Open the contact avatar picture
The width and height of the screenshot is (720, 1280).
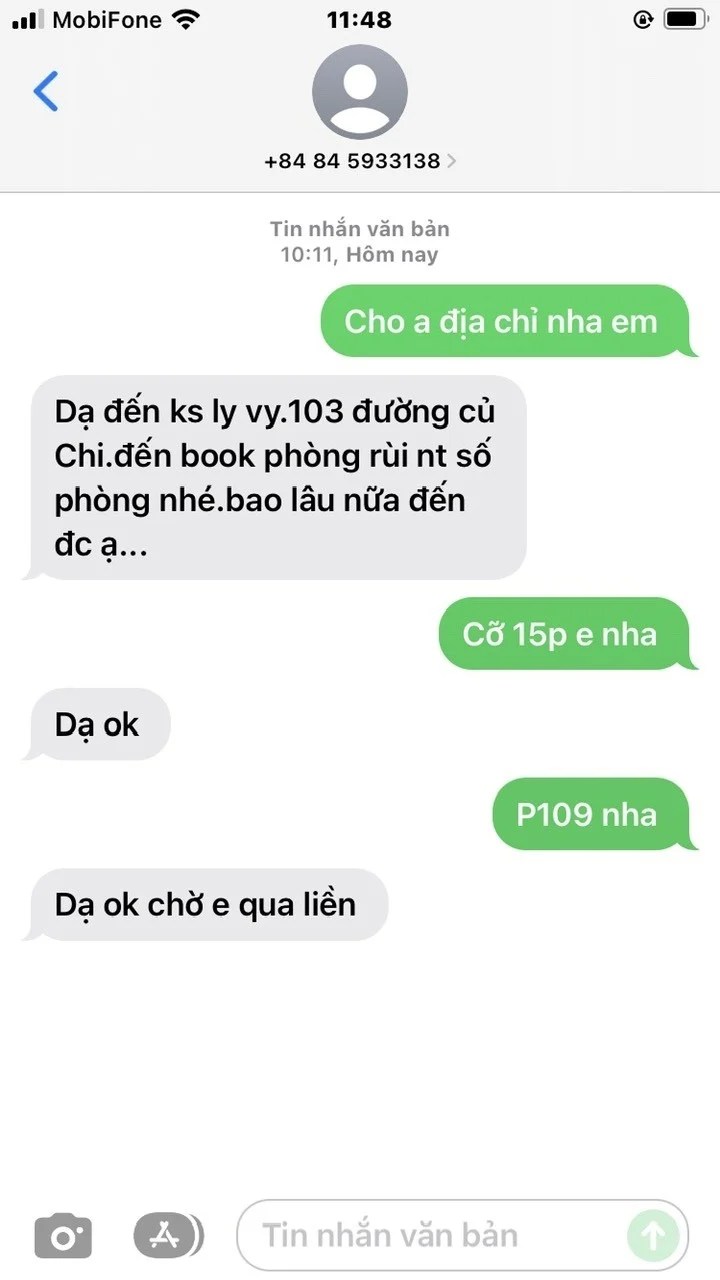[360, 92]
